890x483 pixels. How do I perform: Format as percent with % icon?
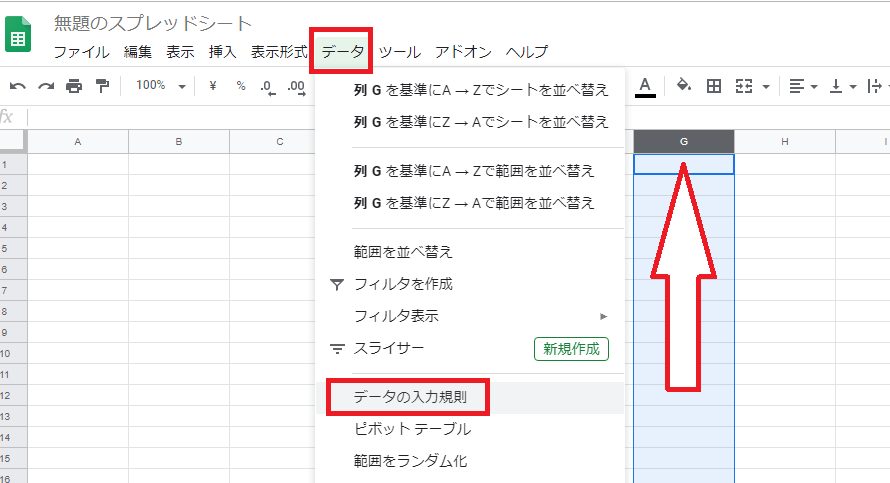241,86
